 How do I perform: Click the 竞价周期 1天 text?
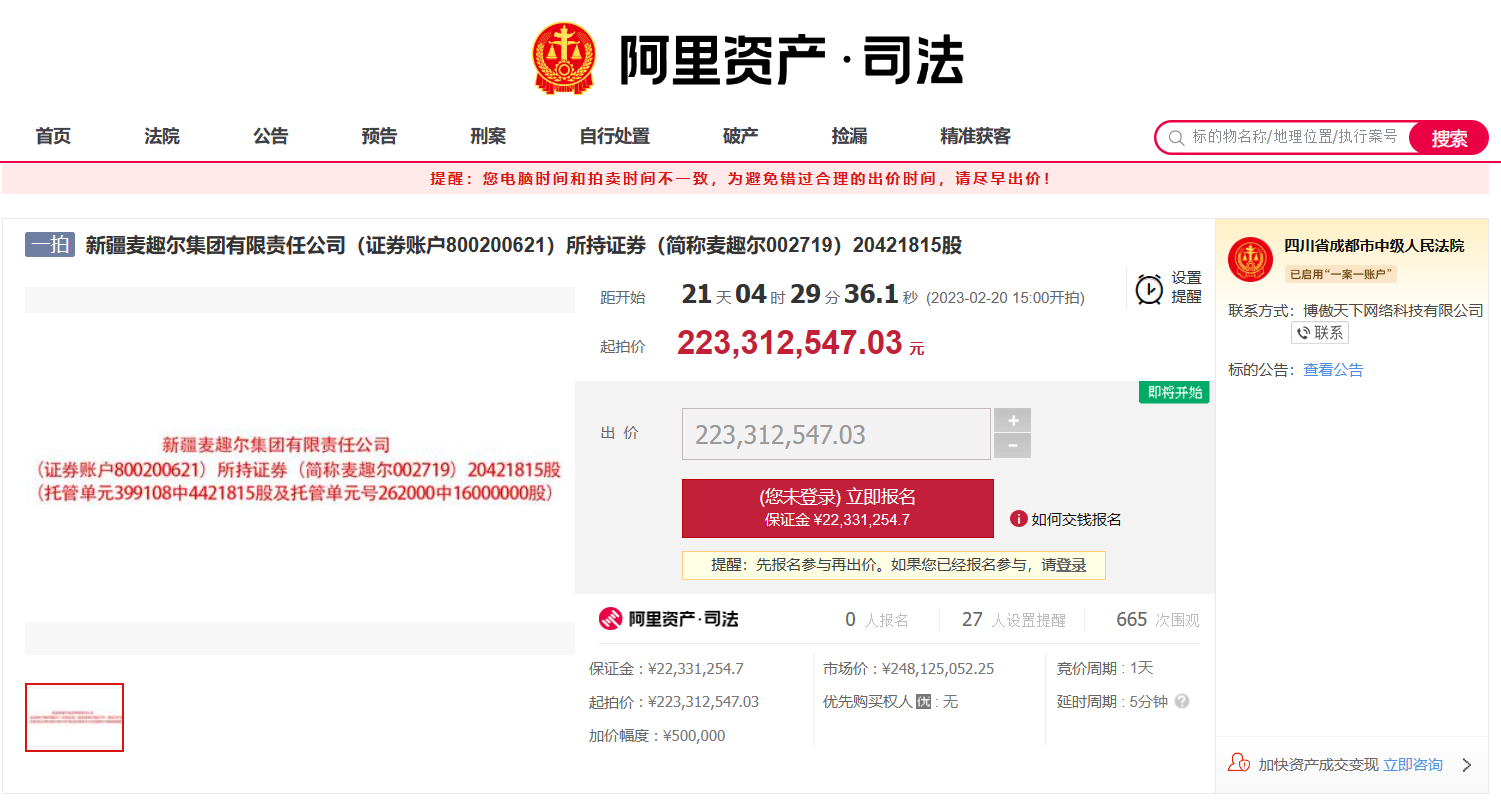[1105, 668]
